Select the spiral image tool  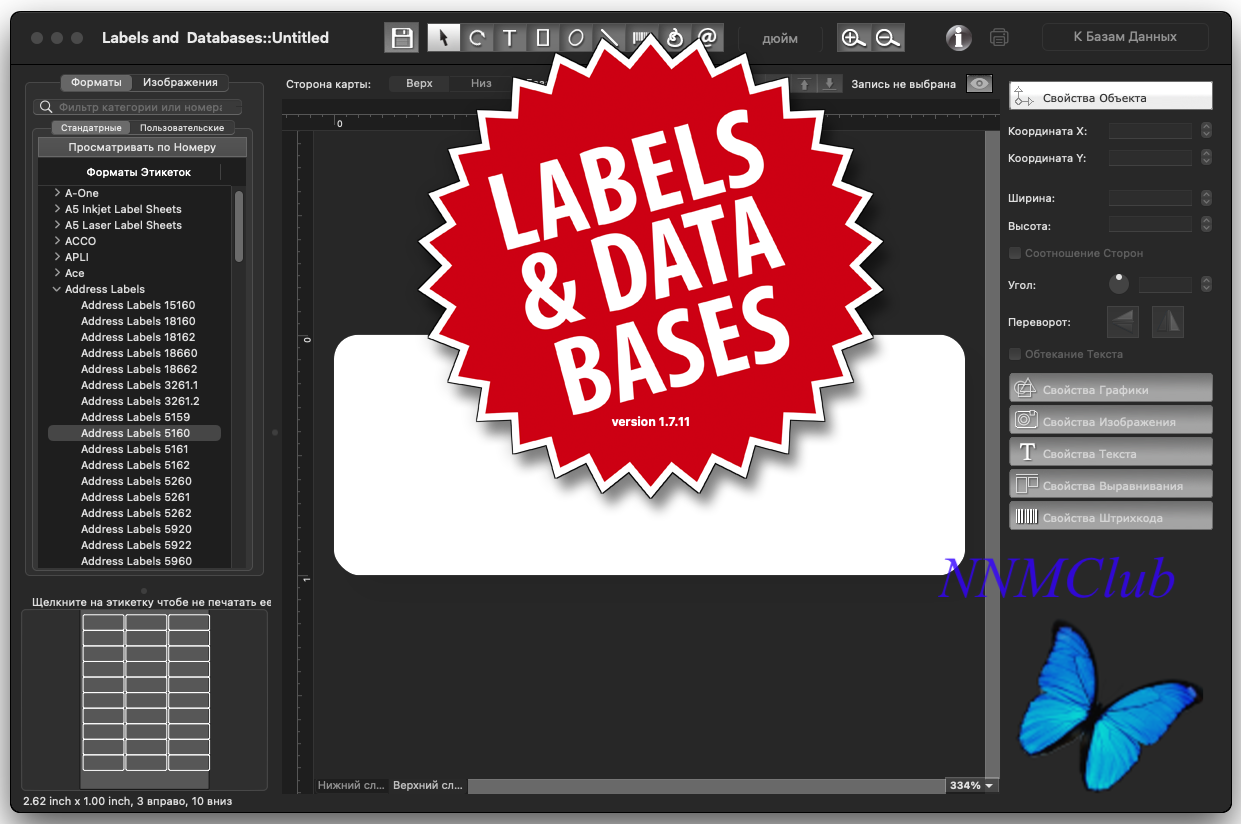(674, 38)
